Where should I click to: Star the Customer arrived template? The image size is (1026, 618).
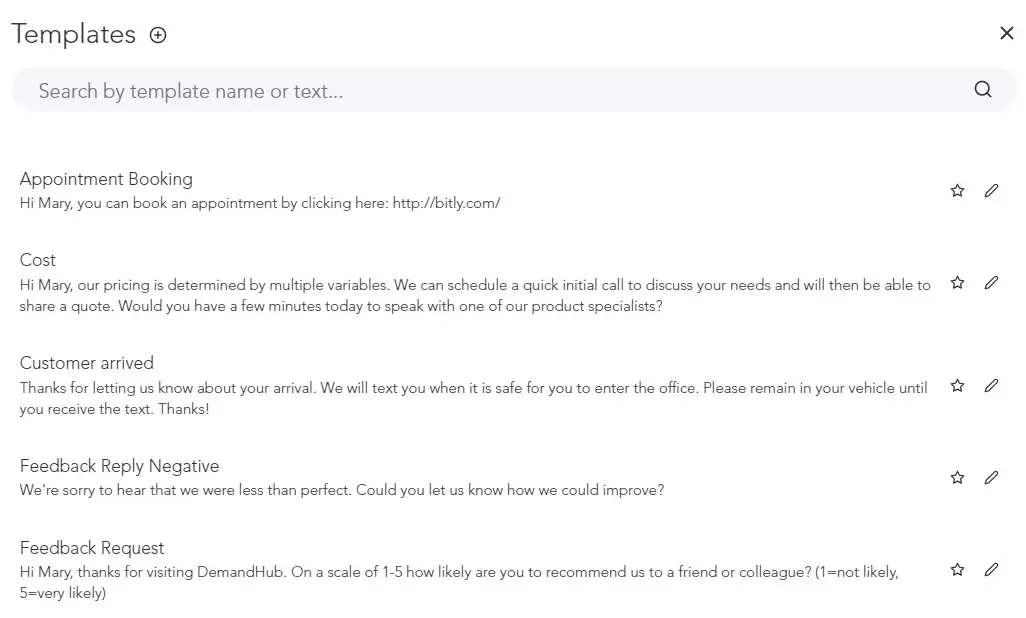(957, 386)
